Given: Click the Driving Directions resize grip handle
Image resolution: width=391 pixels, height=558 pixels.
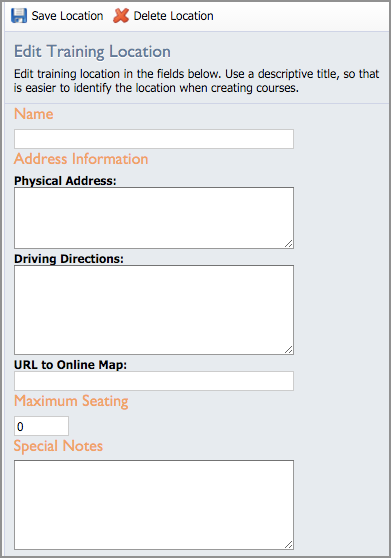Looking at the screenshot, I should click(x=289, y=349).
